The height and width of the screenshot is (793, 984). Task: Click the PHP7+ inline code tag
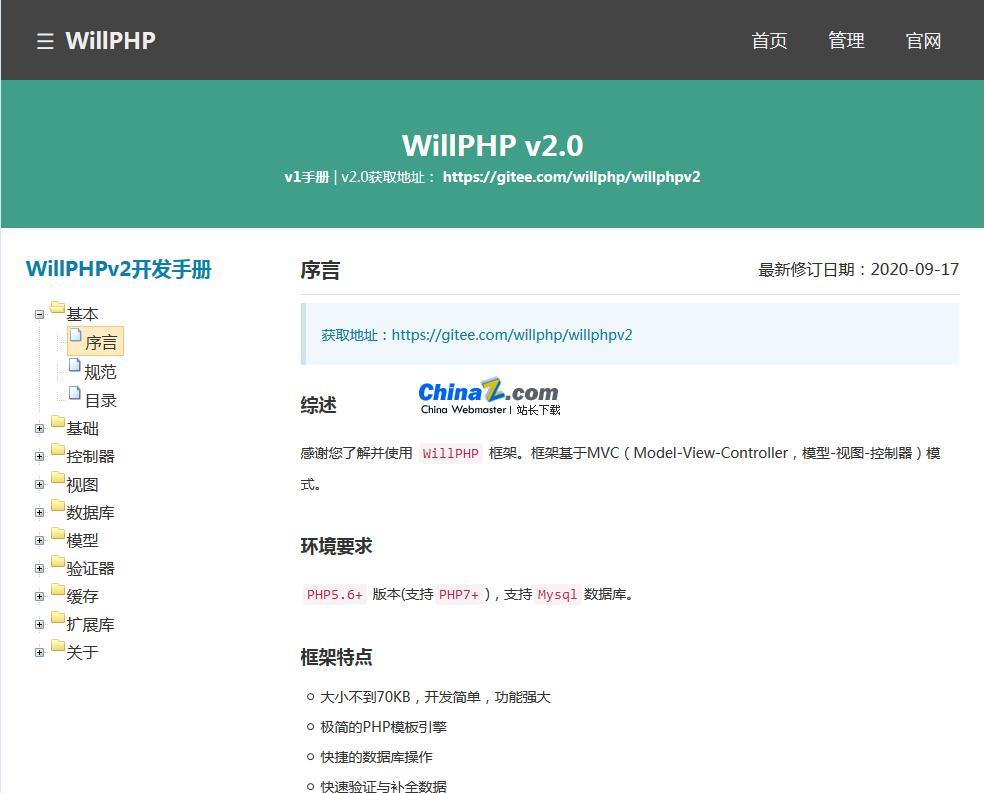tap(459, 594)
